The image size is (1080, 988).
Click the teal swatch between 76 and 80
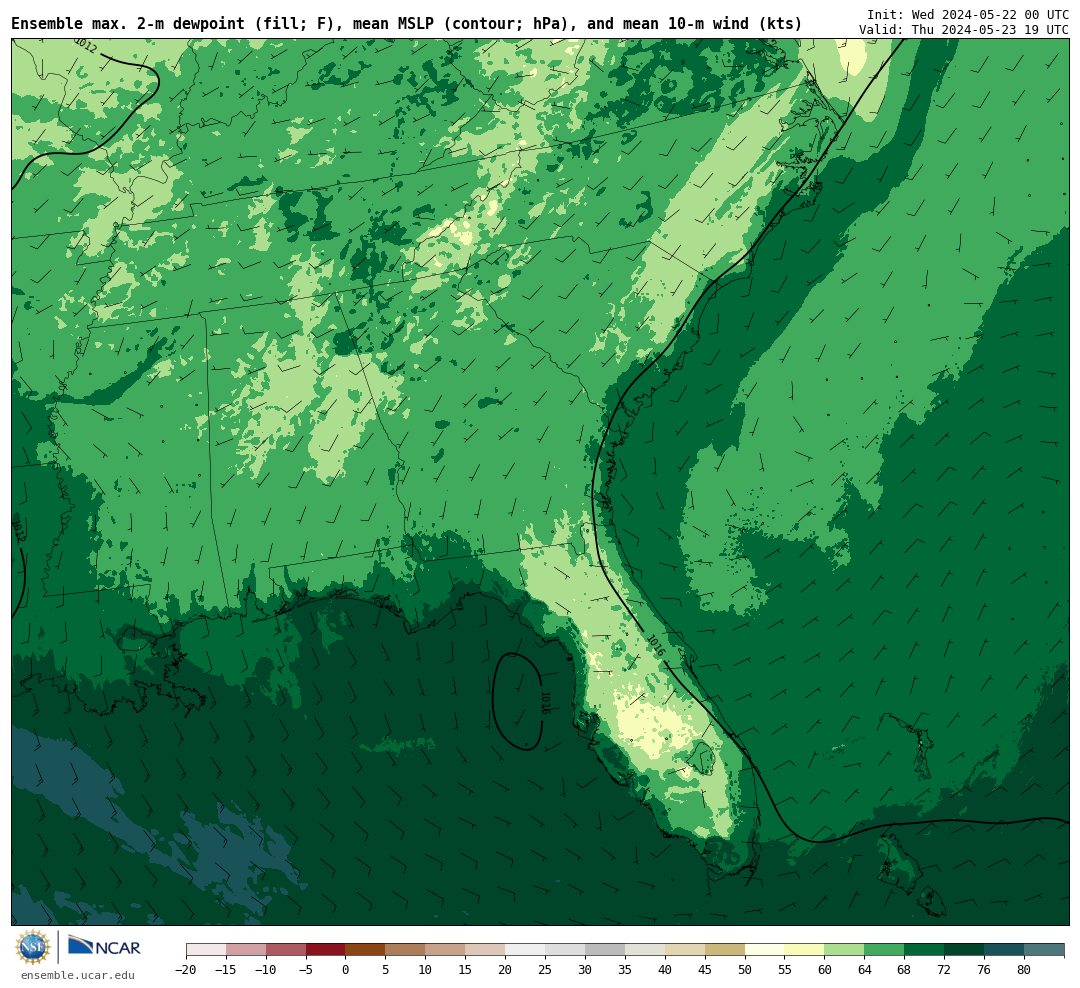[1004, 950]
